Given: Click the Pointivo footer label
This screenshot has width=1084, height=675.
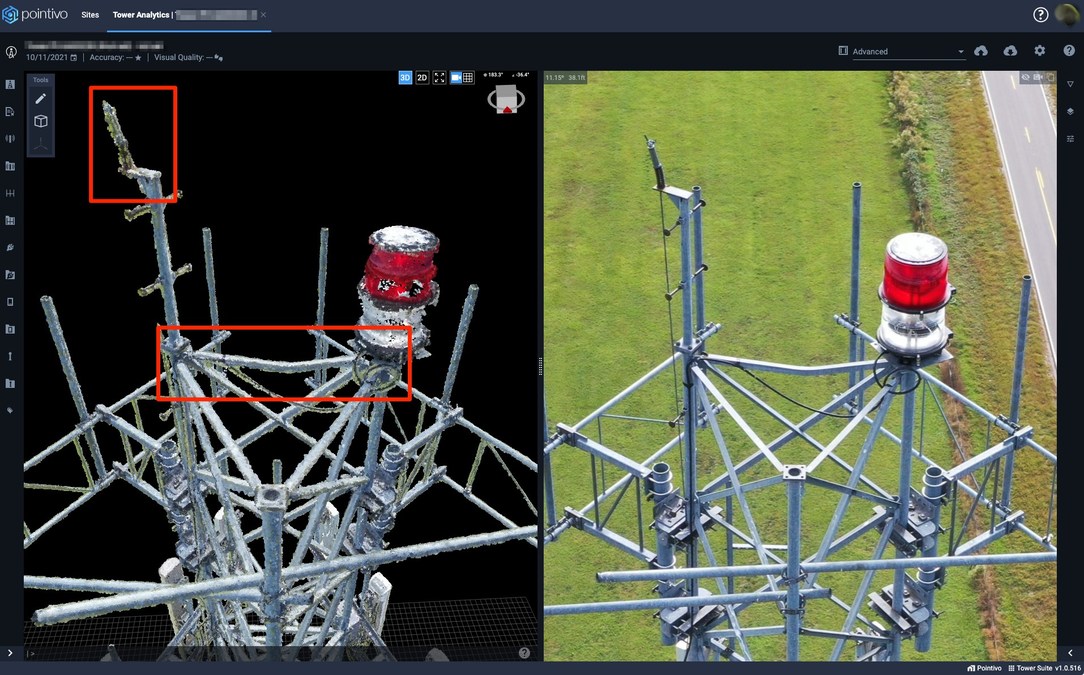Looking at the screenshot, I should (x=984, y=668).
